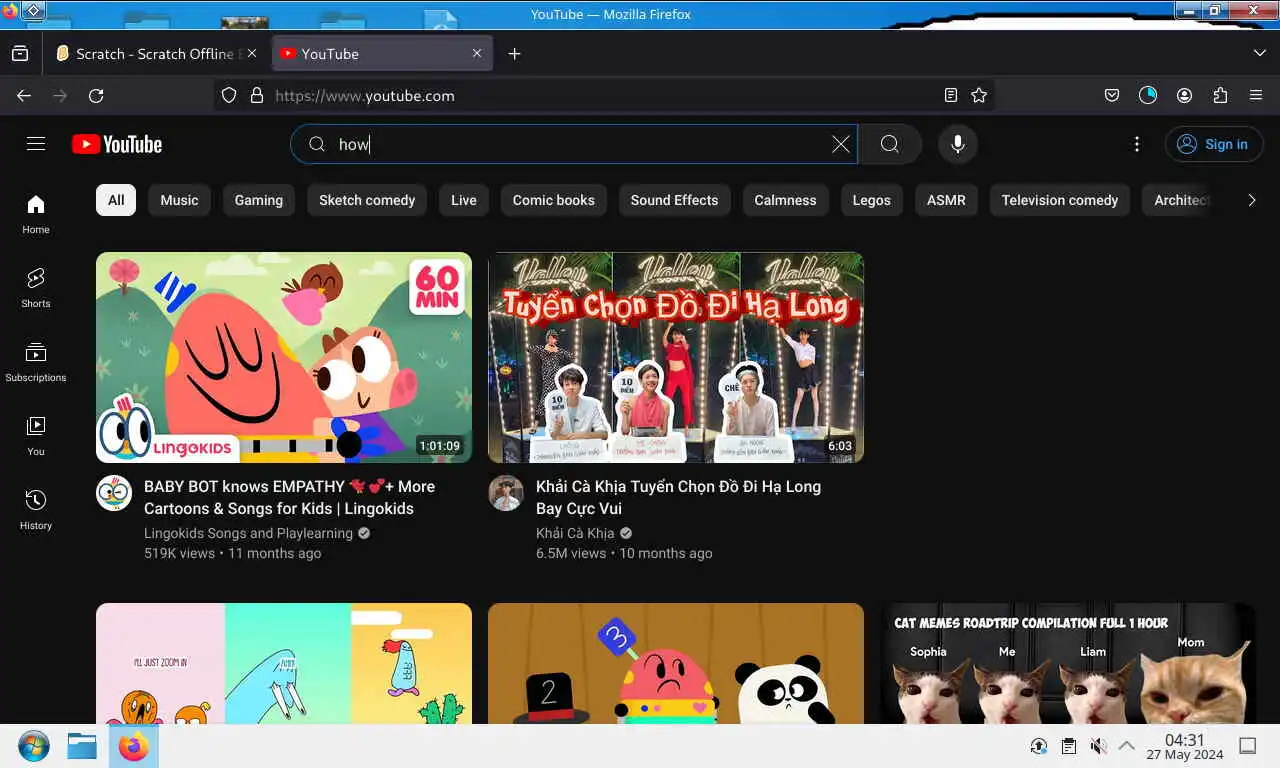Open the updates tray icon
1280x768 pixels.
pos(1039,746)
